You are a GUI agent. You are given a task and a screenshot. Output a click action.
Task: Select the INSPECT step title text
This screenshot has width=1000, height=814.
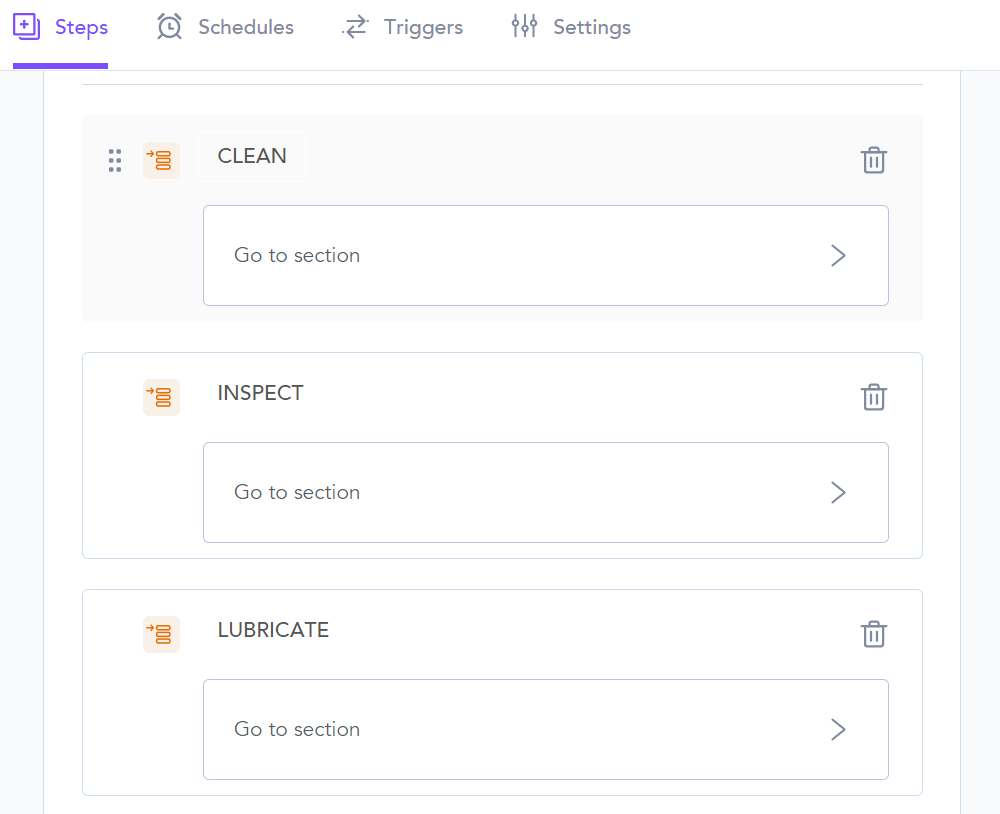point(260,393)
